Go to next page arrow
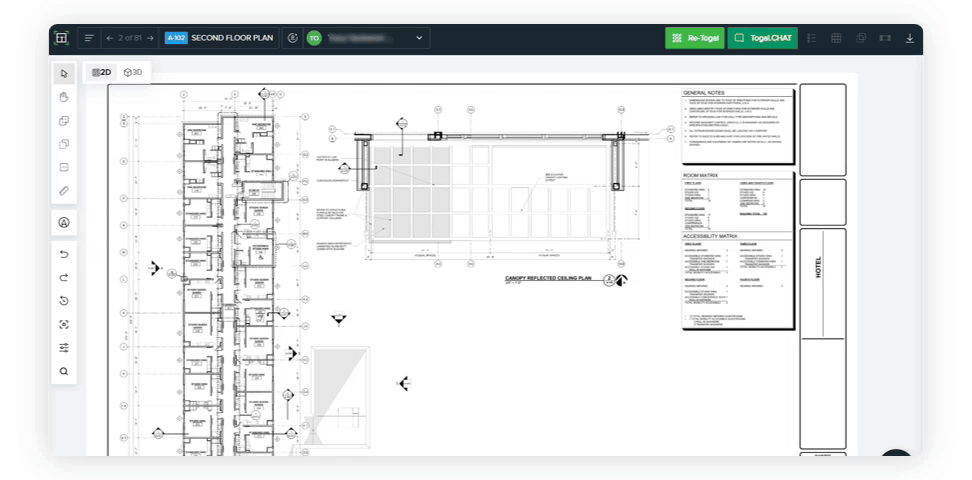This screenshot has width=972, height=480. pyautogui.click(x=150, y=38)
